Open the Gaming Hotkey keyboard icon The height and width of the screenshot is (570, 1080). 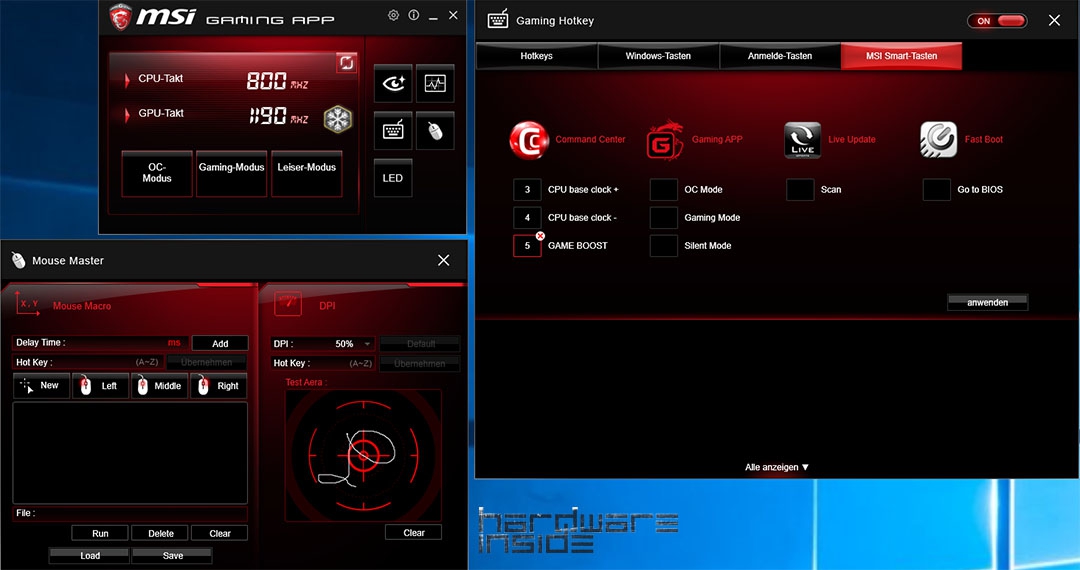click(392, 131)
